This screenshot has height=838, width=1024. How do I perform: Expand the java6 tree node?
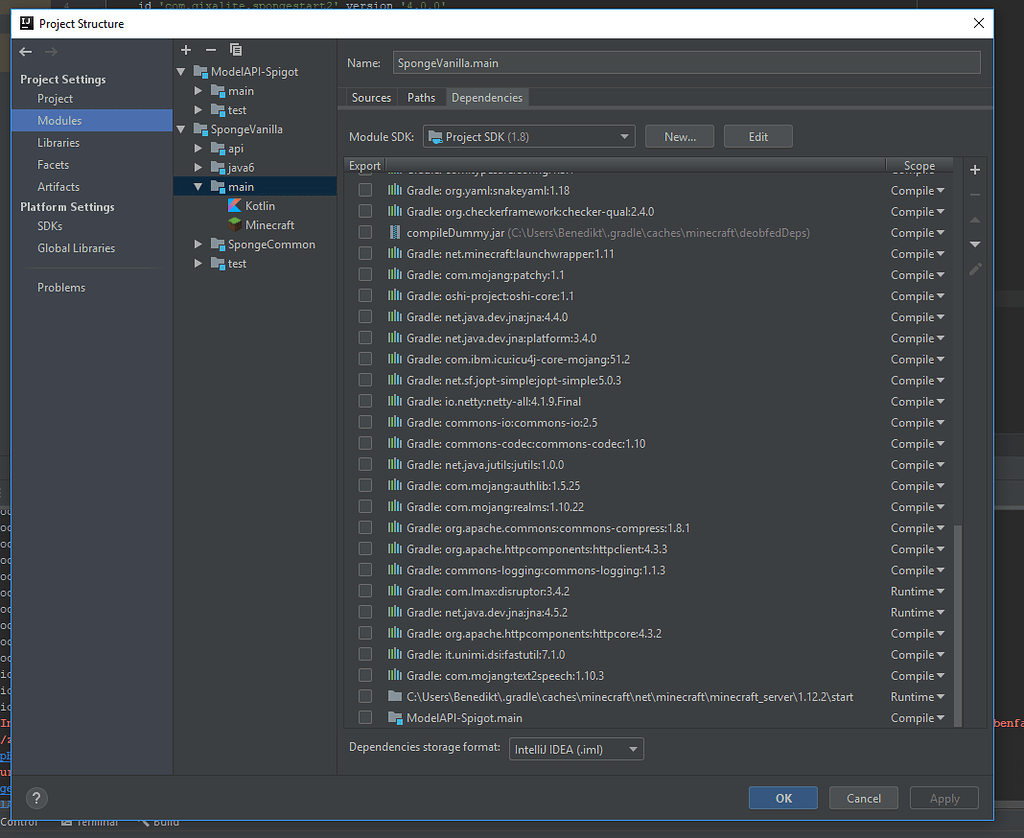[x=199, y=168]
